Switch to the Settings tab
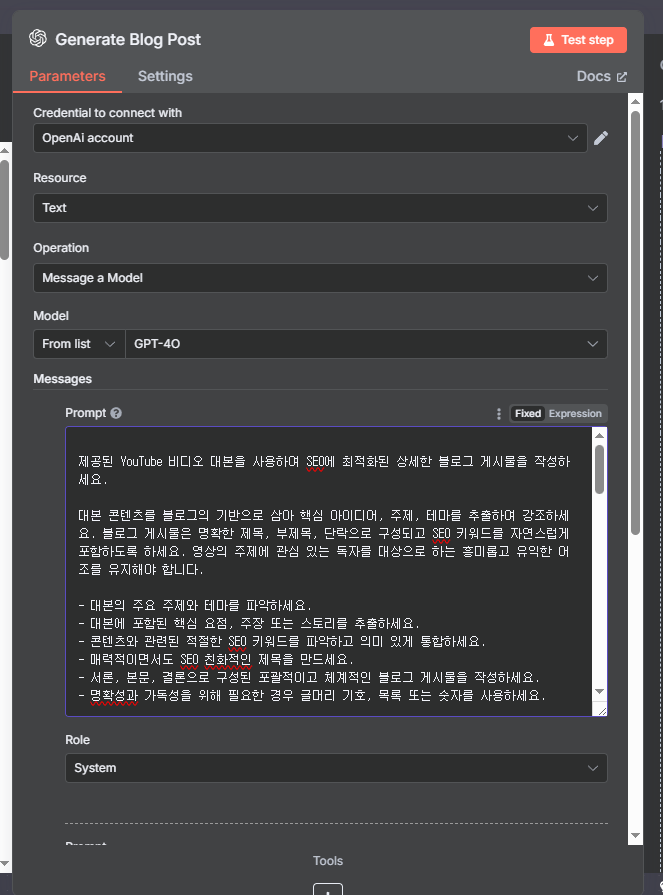 [x=165, y=76]
